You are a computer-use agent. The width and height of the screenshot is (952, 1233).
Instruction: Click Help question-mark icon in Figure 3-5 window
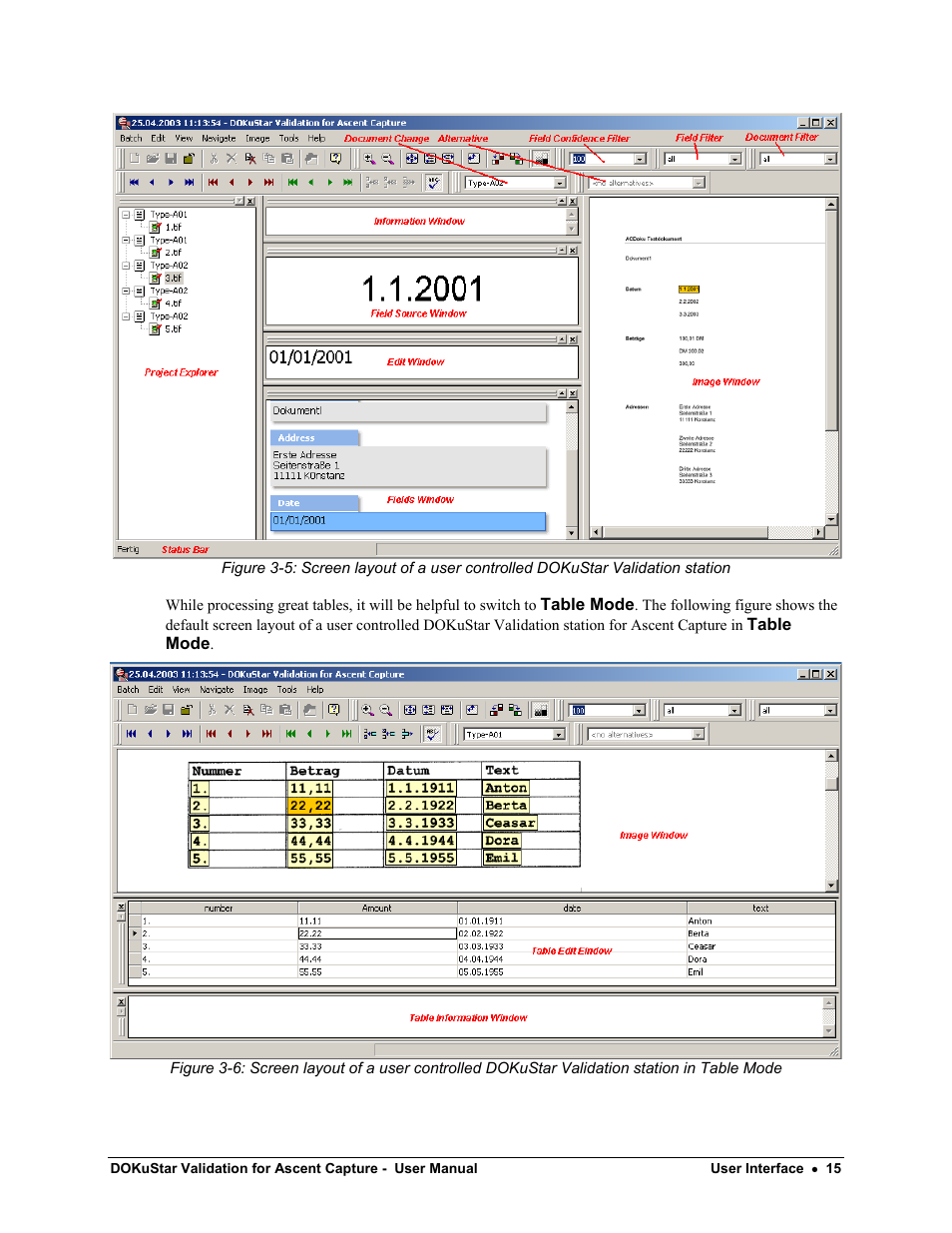pyautogui.click(x=335, y=159)
